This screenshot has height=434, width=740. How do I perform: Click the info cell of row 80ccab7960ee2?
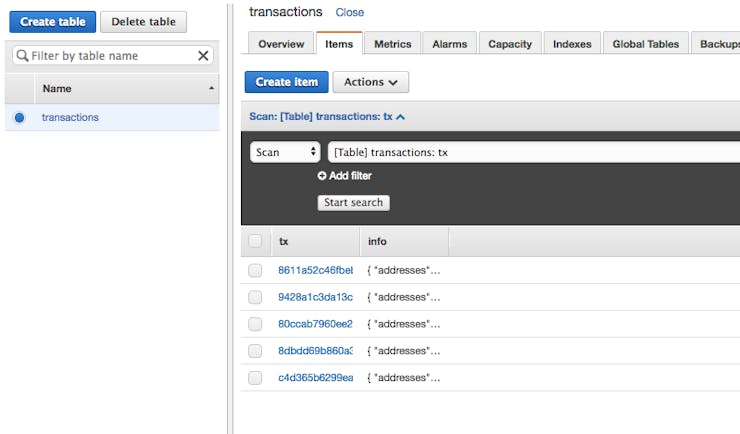click(404, 324)
